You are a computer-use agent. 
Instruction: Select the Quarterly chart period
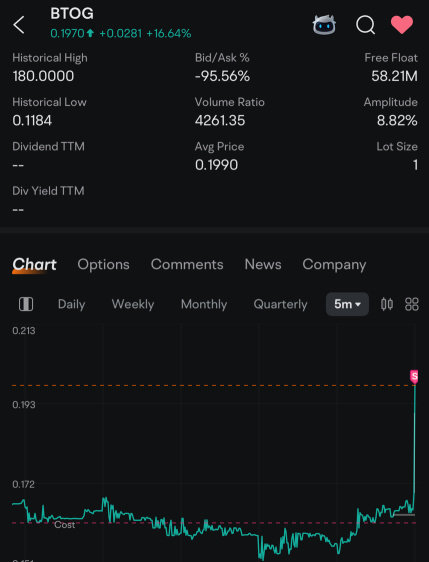280,304
